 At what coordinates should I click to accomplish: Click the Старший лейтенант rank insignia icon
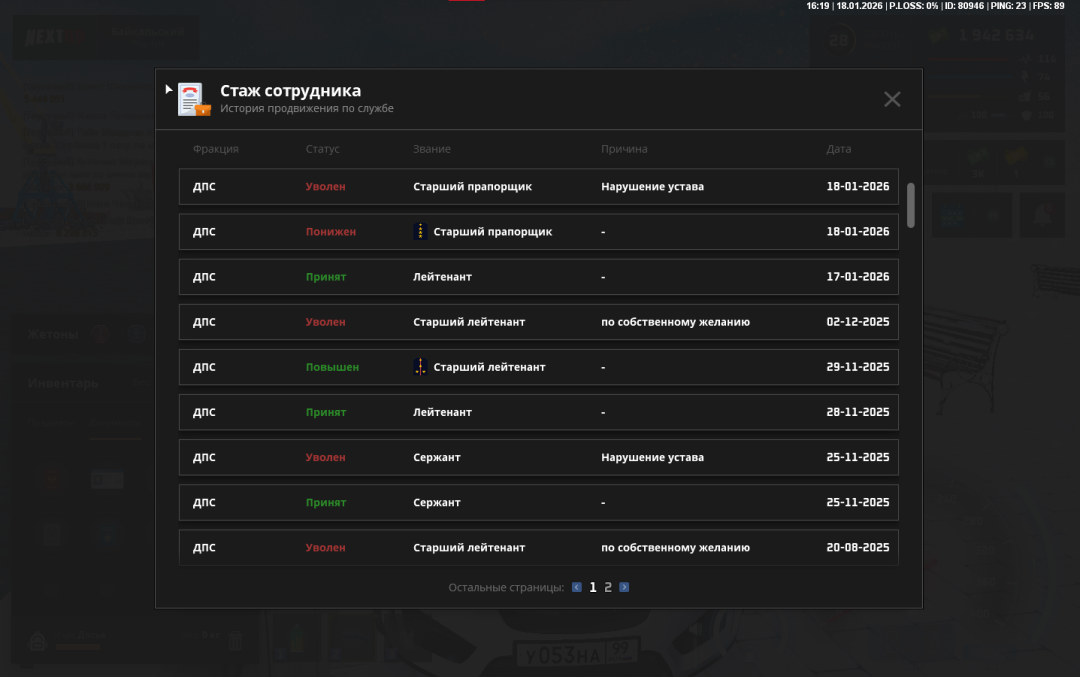coord(421,367)
